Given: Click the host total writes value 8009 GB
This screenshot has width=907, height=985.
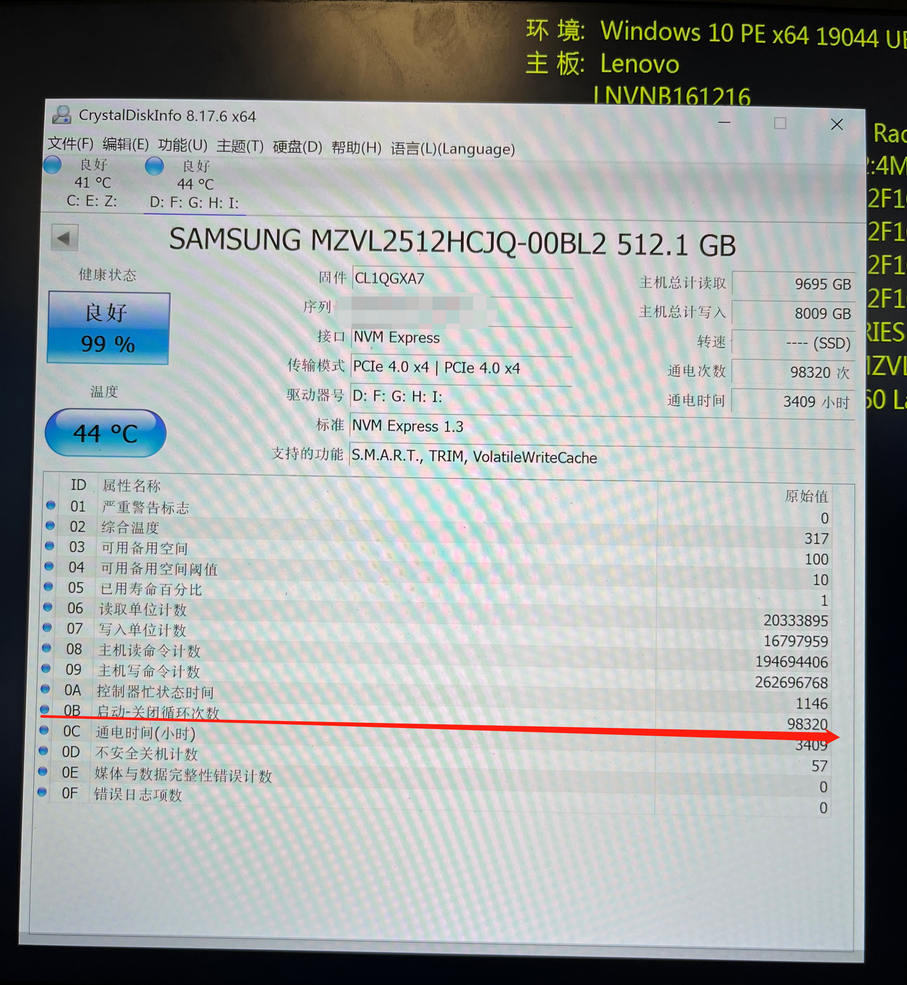Looking at the screenshot, I should pyautogui.click(x=793, y=313).
